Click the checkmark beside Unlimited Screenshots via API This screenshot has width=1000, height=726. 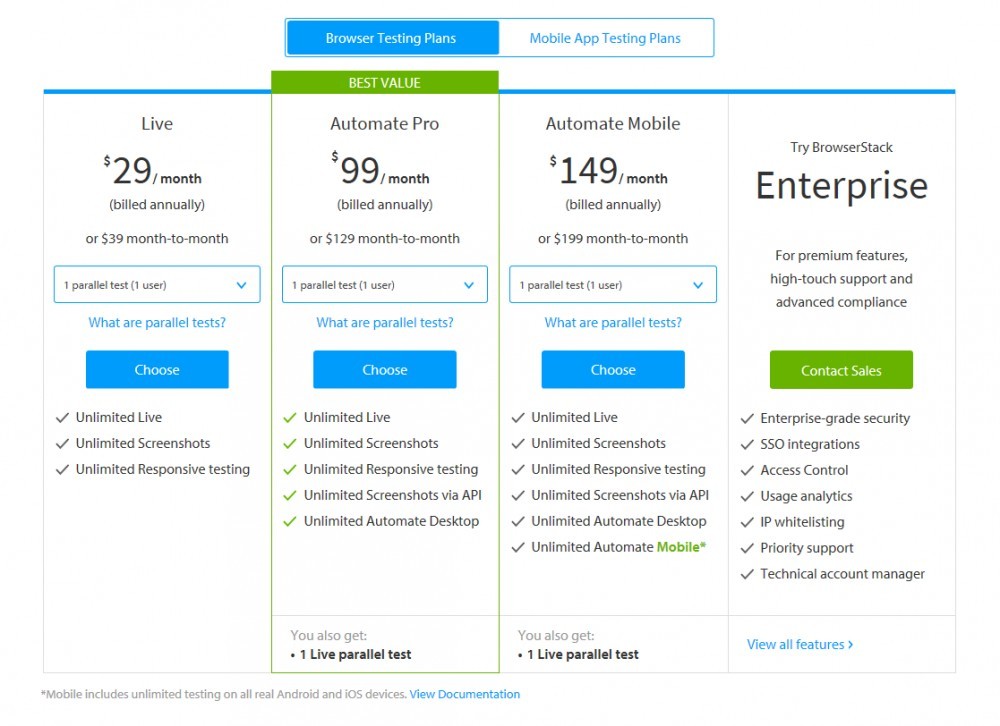point(289,495)
